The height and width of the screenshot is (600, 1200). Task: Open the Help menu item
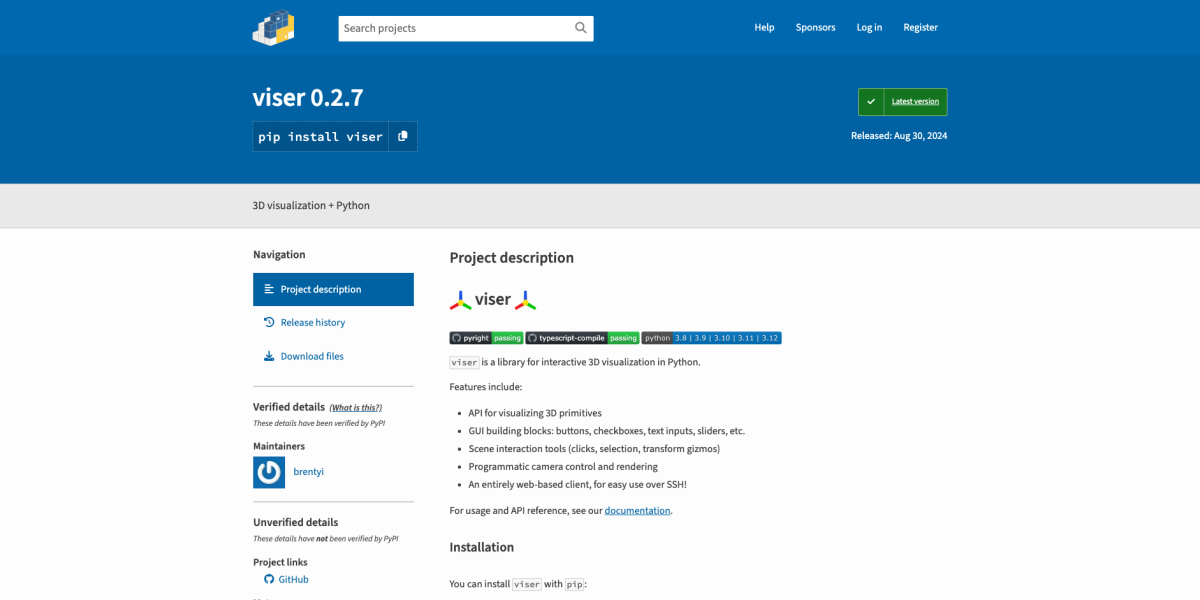point(764,27)
